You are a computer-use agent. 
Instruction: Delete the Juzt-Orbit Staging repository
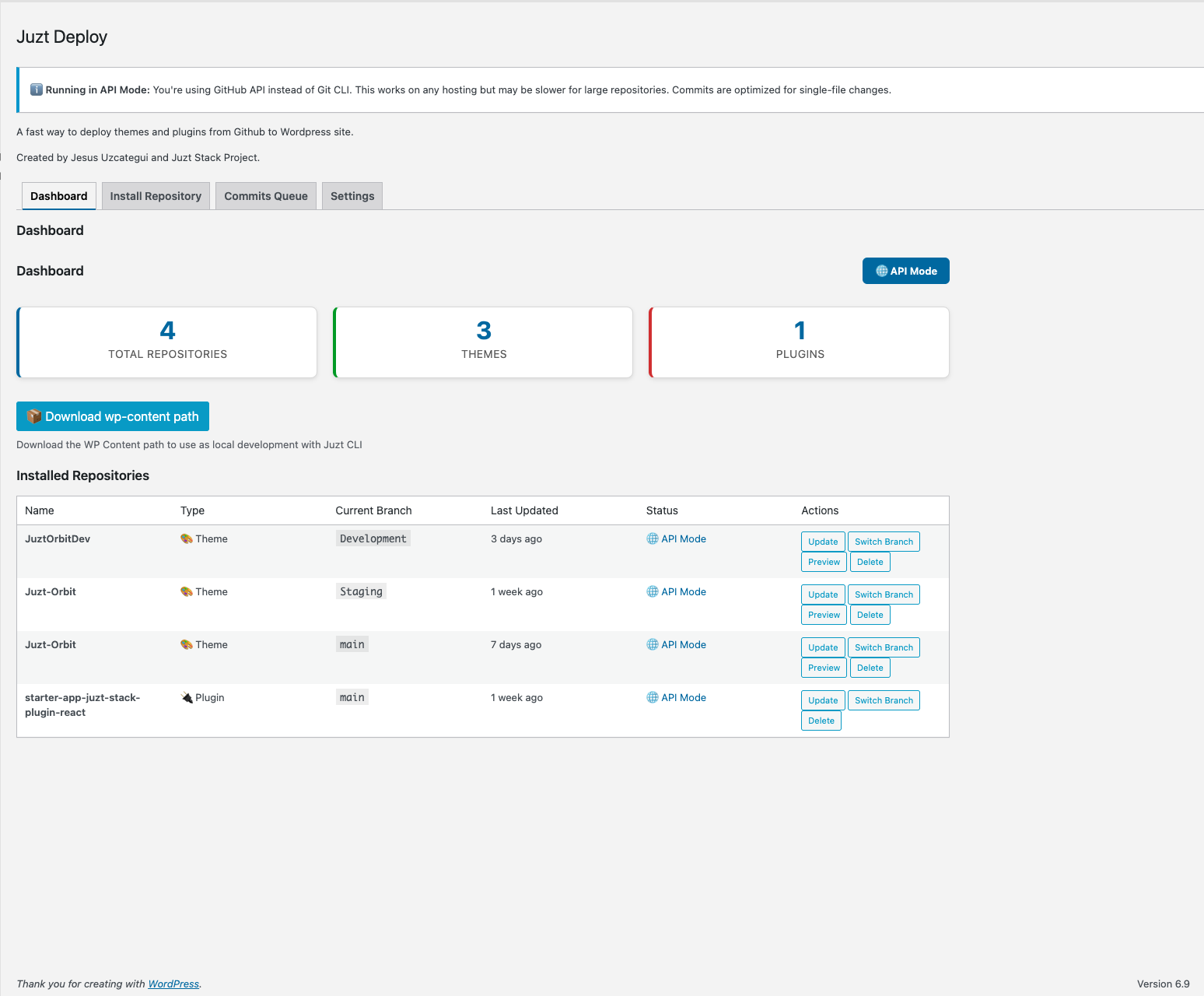870,615
